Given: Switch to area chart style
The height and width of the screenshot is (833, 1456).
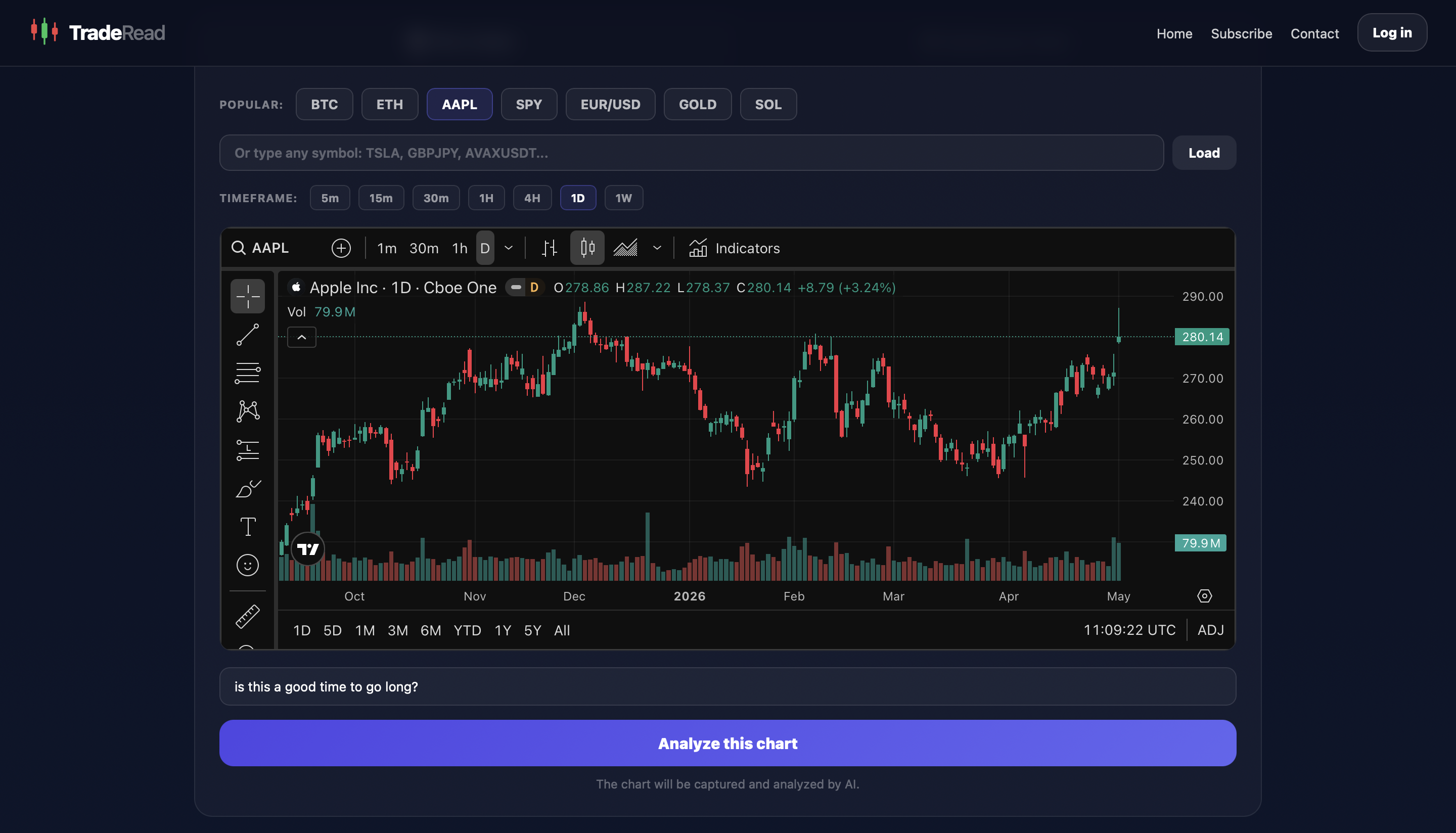Looking at the screenshot, I should [625, 248].
